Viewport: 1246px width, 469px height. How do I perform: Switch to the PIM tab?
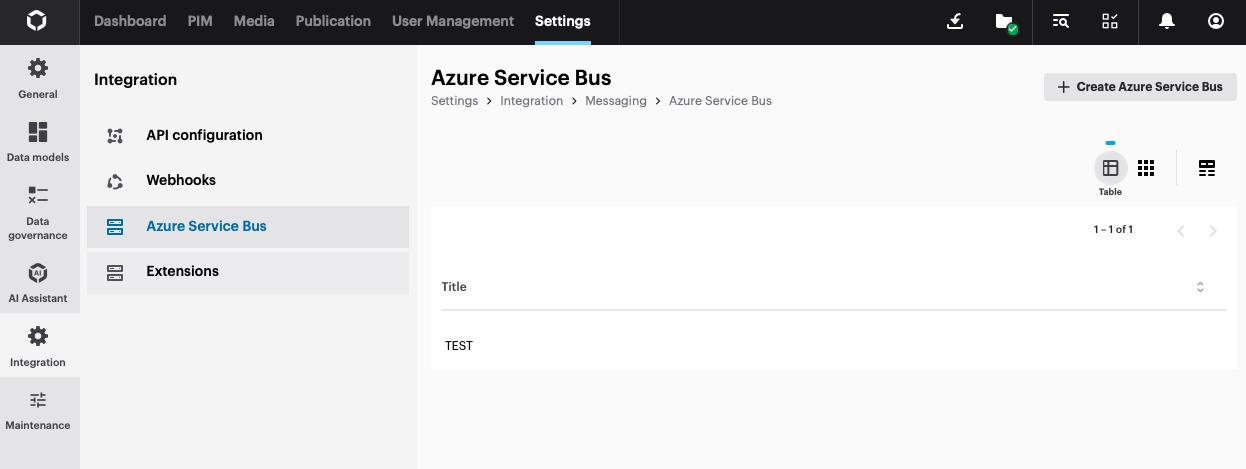click(x=200, y=21)
